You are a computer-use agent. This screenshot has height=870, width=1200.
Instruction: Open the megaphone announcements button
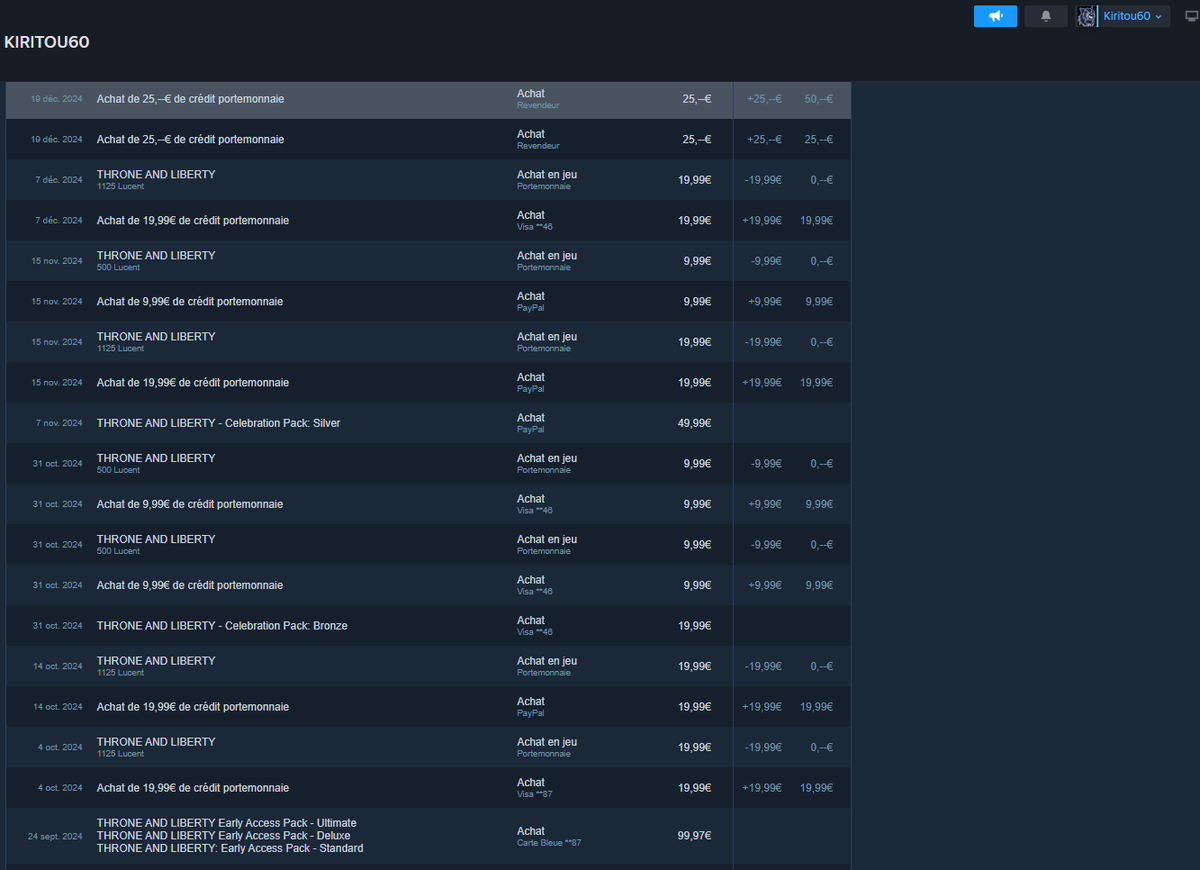[995, 16]
